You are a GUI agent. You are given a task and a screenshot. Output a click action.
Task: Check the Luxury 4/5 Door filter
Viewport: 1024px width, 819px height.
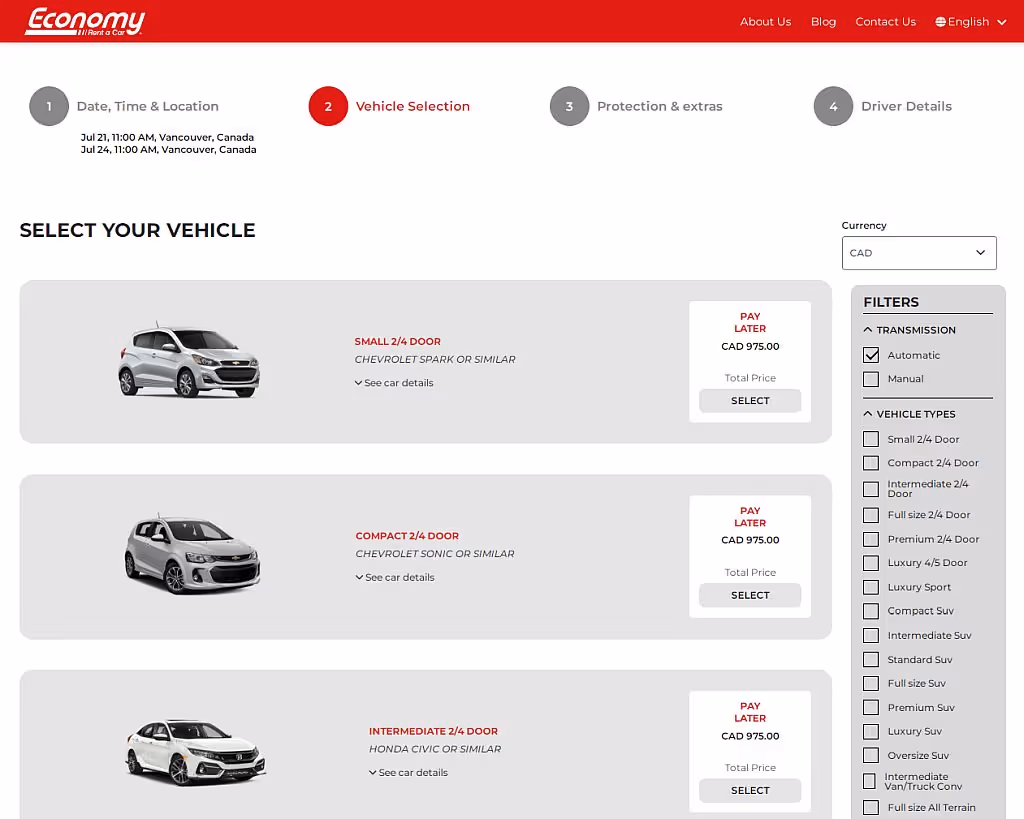tap(871, 563)
